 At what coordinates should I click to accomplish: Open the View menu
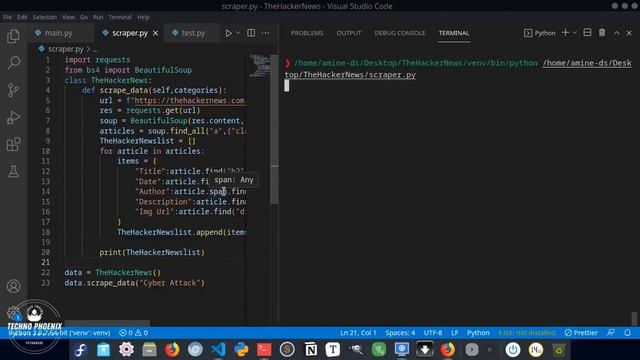pos(68,17)
